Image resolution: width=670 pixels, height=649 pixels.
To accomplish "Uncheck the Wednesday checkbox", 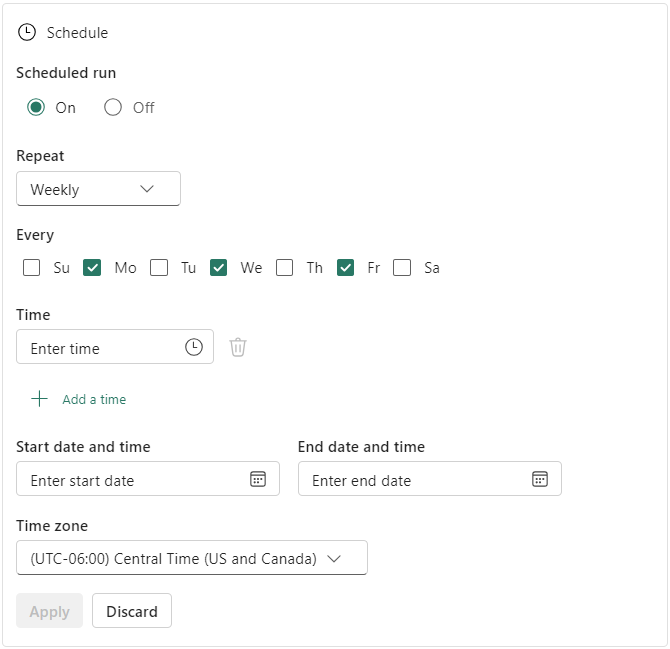I will (x=219, y=268).
